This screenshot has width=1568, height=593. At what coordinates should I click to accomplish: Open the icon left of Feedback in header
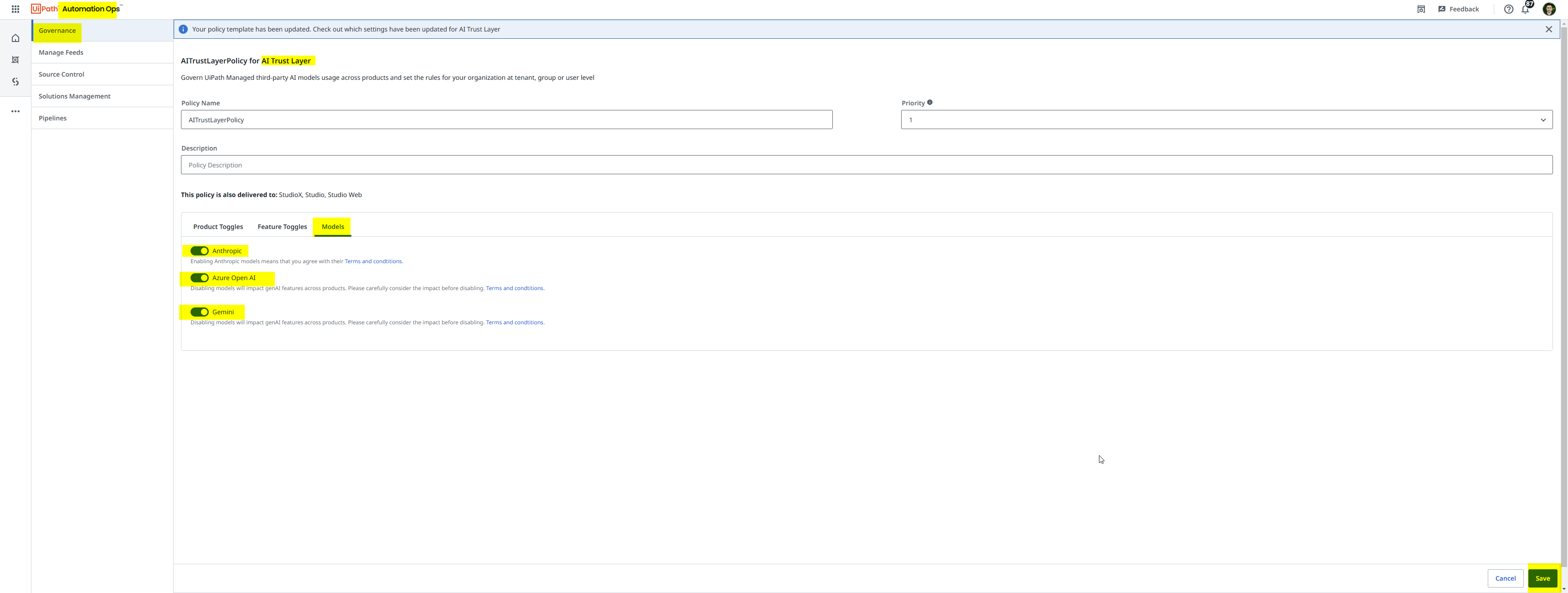click(x=1421, y=9)
